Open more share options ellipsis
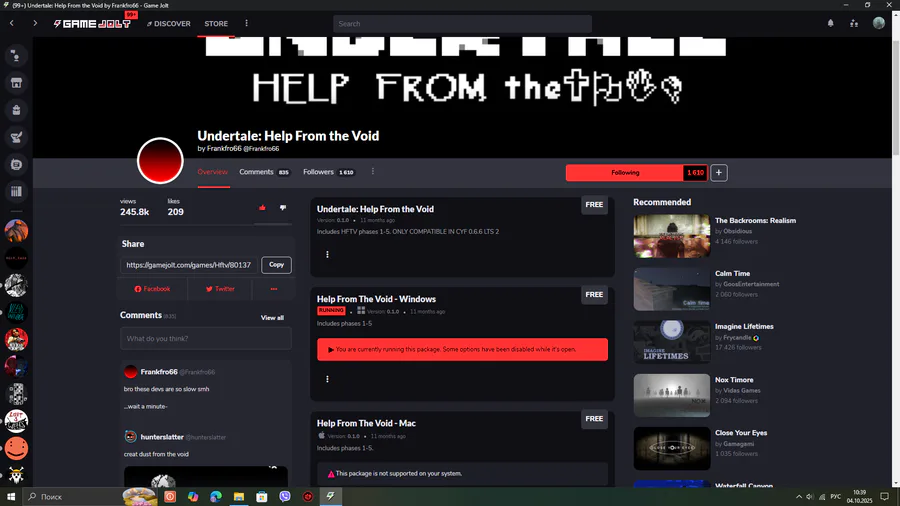 click(x=274, y=289)
